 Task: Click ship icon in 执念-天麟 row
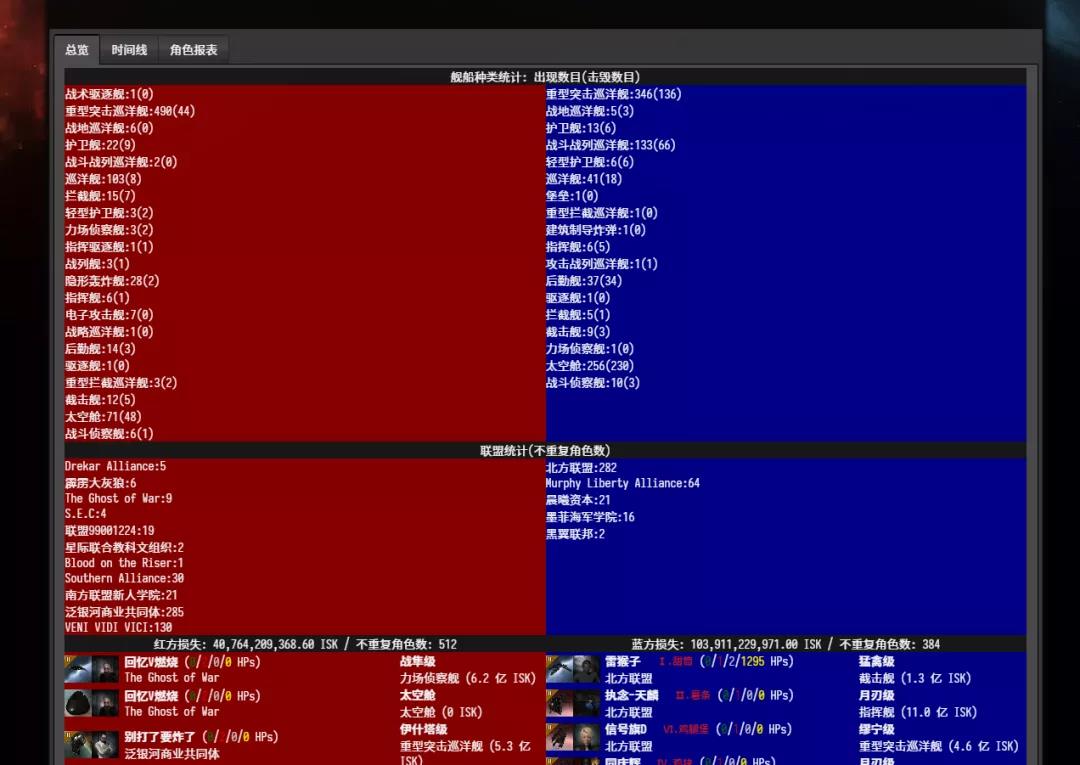[x=560, y=703]
